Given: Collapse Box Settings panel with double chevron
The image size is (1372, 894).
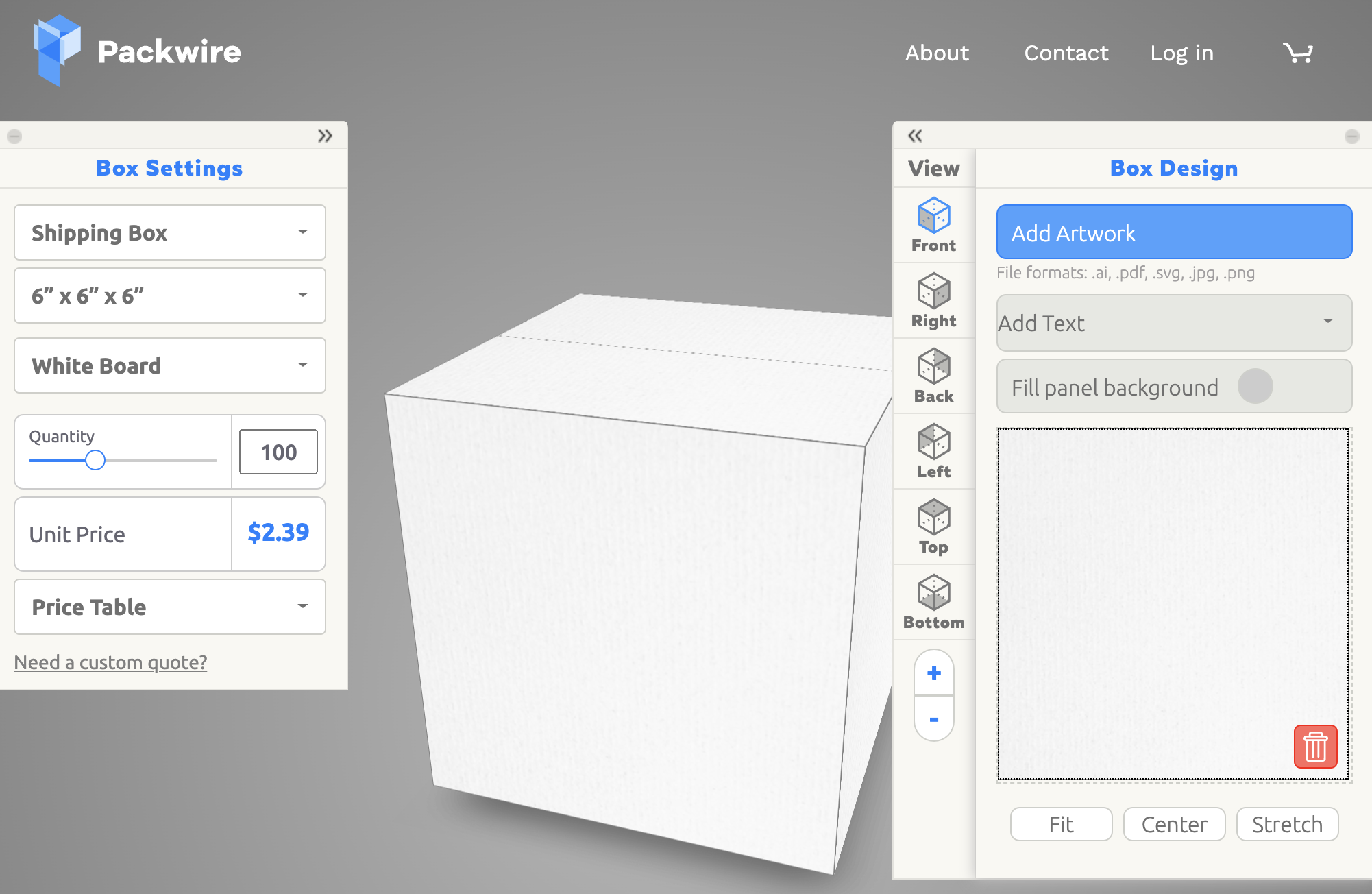Looking at the screenshot, I should click(x=325, y=136).
